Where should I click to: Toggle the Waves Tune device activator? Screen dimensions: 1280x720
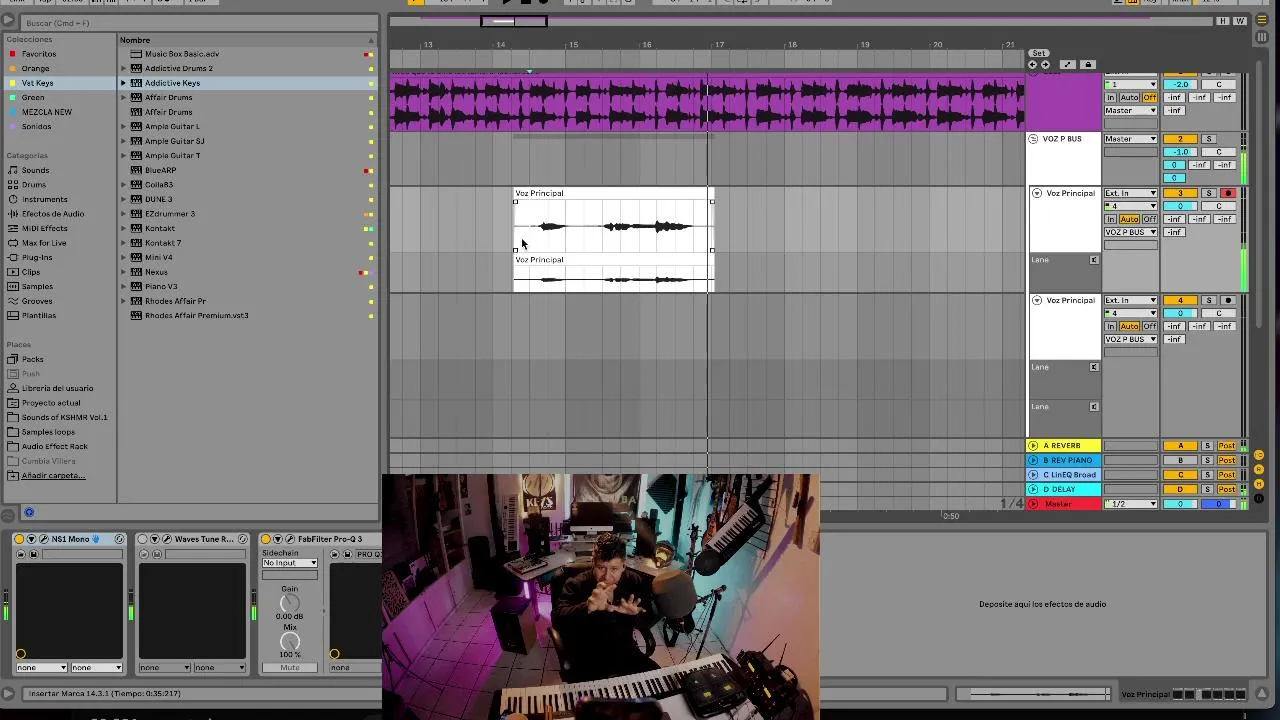[x=142, y=539]
